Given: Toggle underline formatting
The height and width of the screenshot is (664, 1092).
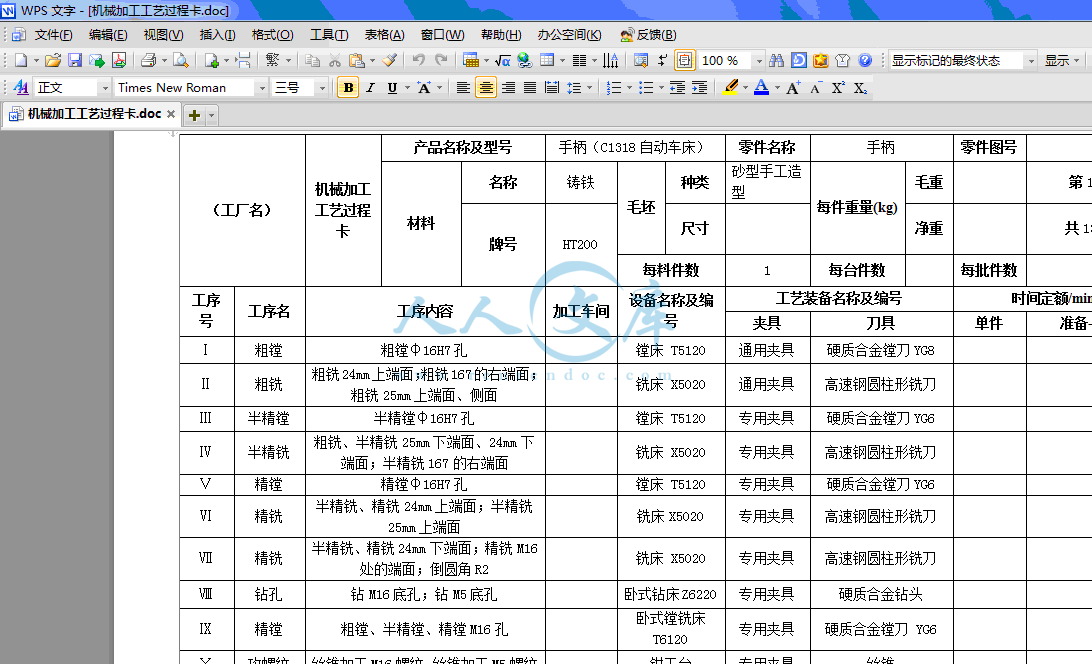Looking at the screenshot, I should click(x=393, y=88).
